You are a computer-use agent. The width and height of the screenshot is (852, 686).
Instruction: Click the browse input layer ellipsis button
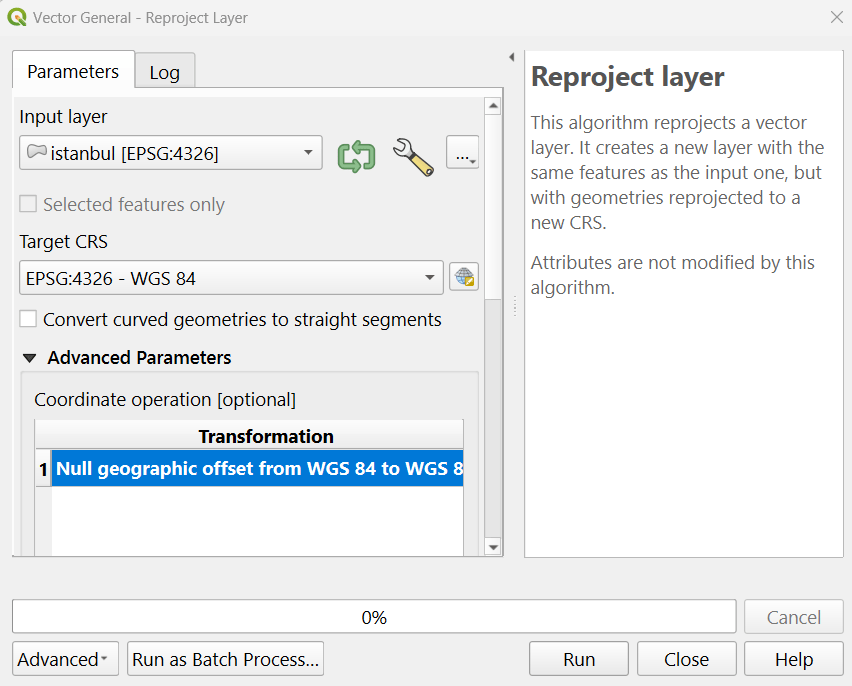point(462,153)
